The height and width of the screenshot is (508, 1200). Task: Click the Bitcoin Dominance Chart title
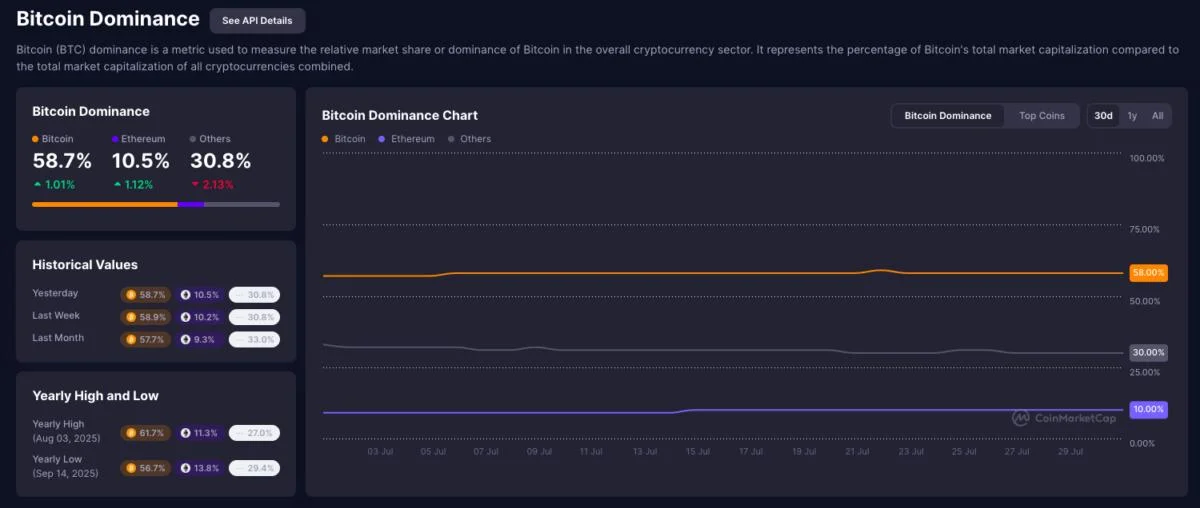click(x=400, y=116)
